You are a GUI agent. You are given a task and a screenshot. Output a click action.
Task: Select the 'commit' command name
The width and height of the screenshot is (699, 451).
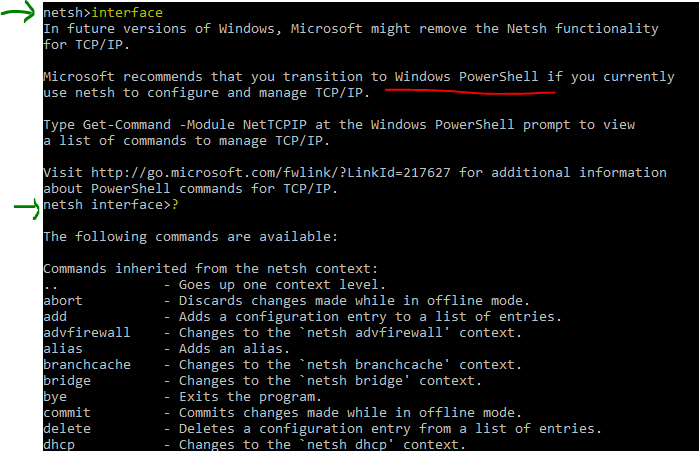pyautogui.click(x=67, y=413)
